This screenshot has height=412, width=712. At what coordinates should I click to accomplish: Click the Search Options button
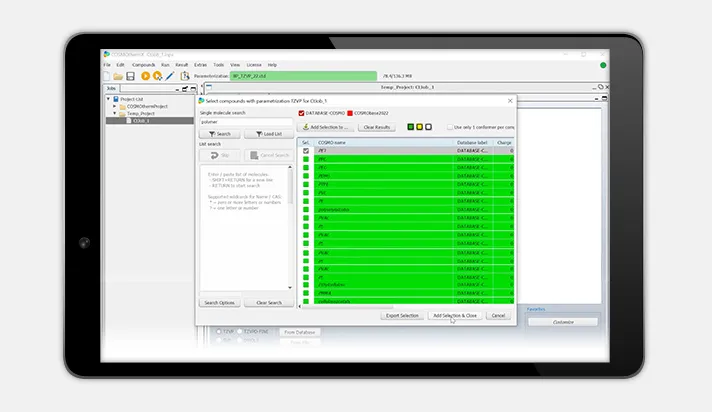tap(219, 303)
